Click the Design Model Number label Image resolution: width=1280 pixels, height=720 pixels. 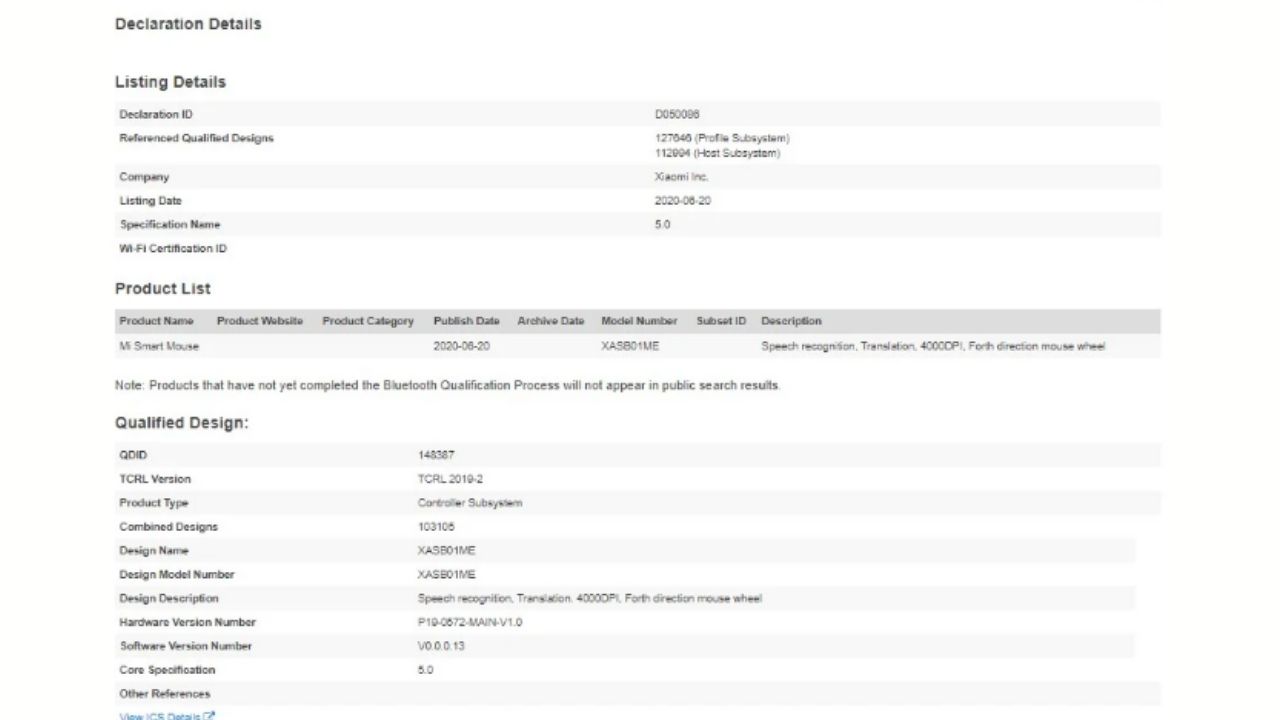[x=177, y=575]
